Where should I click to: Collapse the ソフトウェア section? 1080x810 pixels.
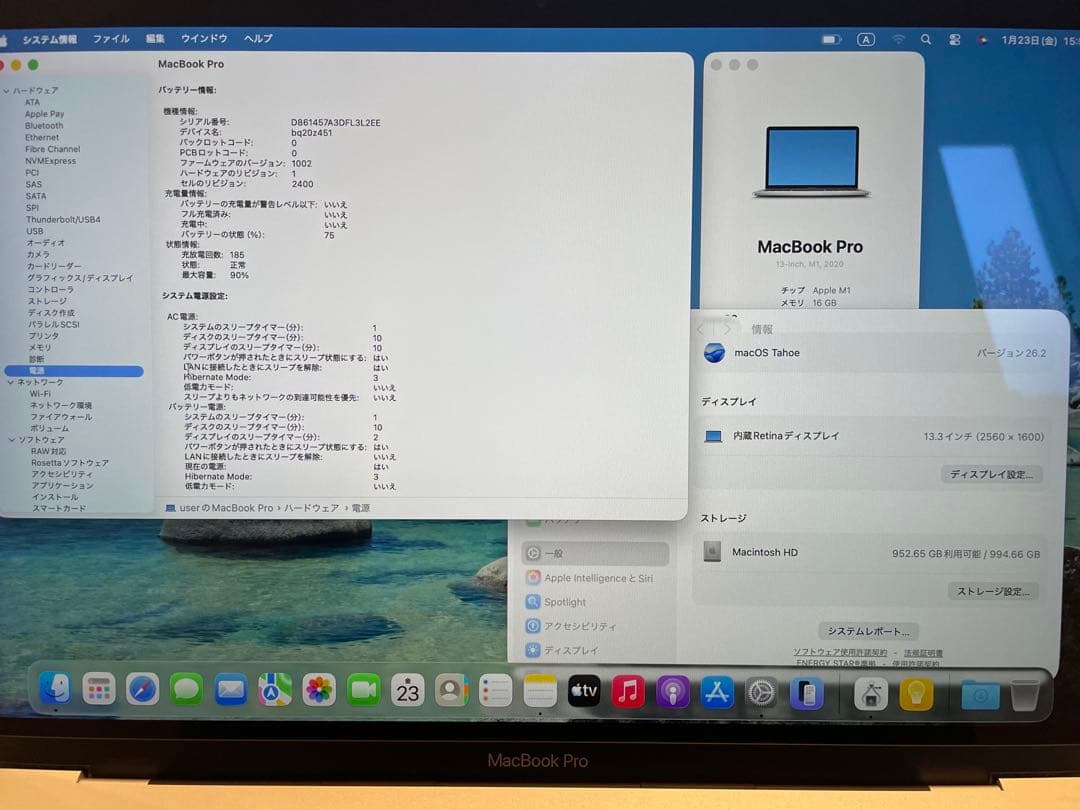point(12,439)
